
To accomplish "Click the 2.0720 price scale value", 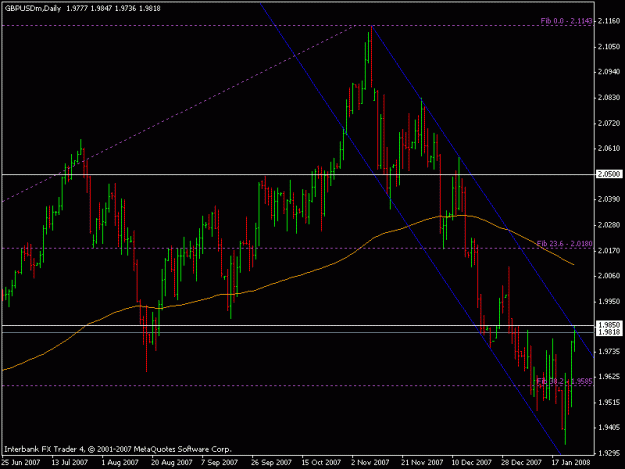I will pyautogui.click(x=609, y=123).
